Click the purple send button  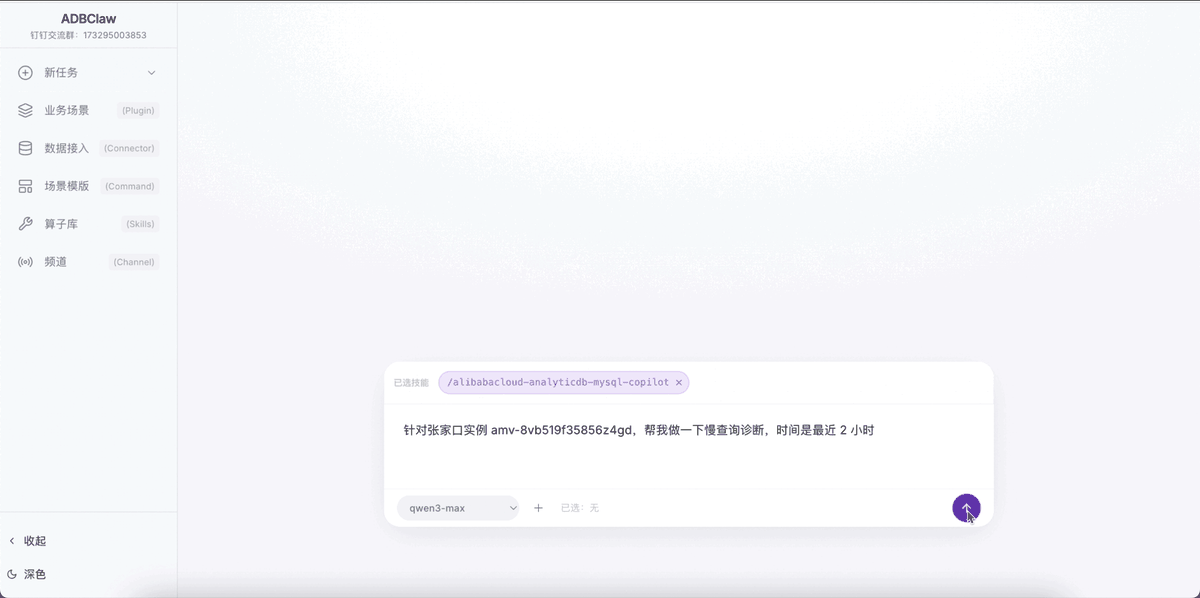tap(965, 508)
